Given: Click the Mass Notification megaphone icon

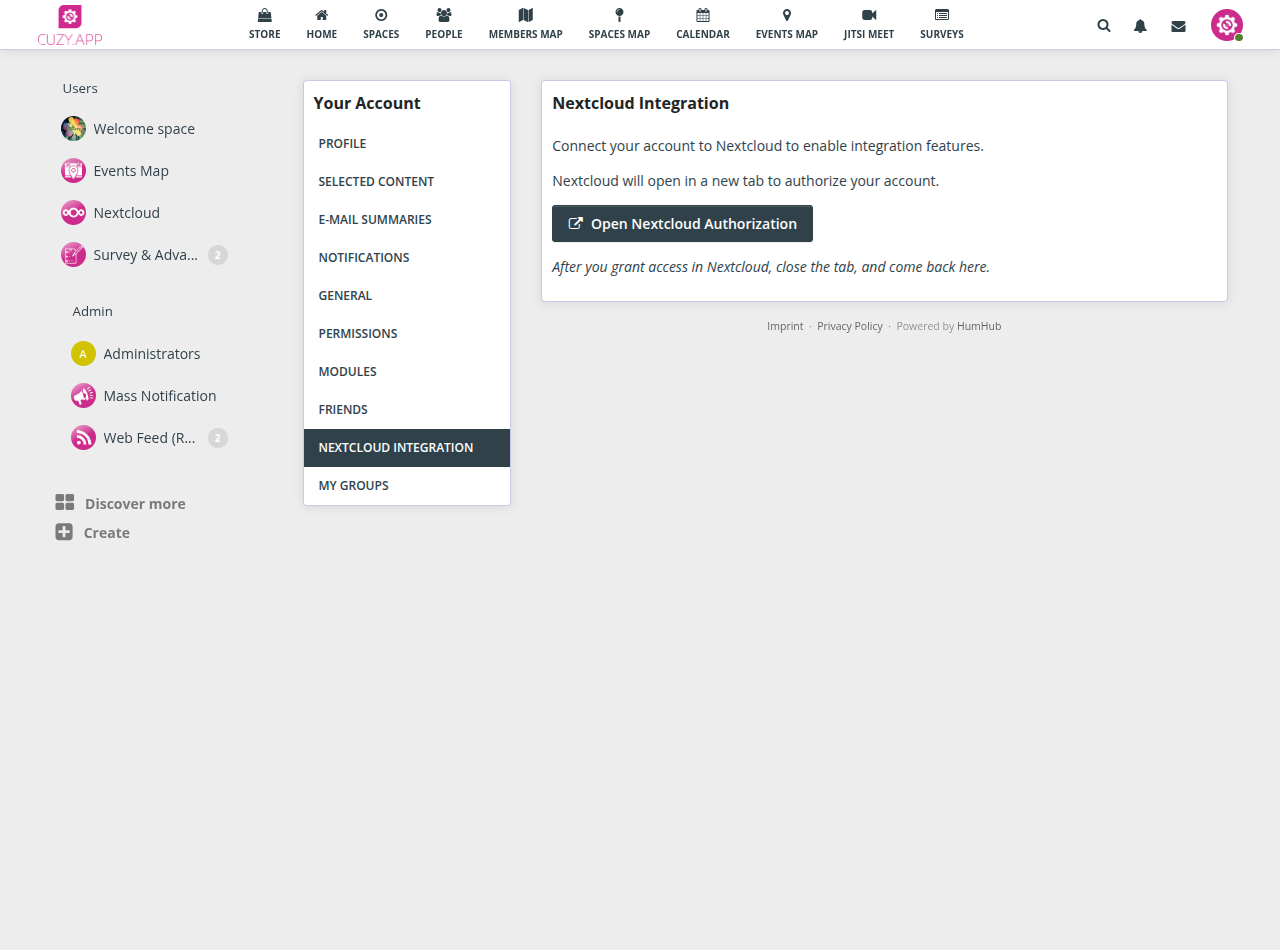Looking at the screenshot, I should (x=83, y=396).
